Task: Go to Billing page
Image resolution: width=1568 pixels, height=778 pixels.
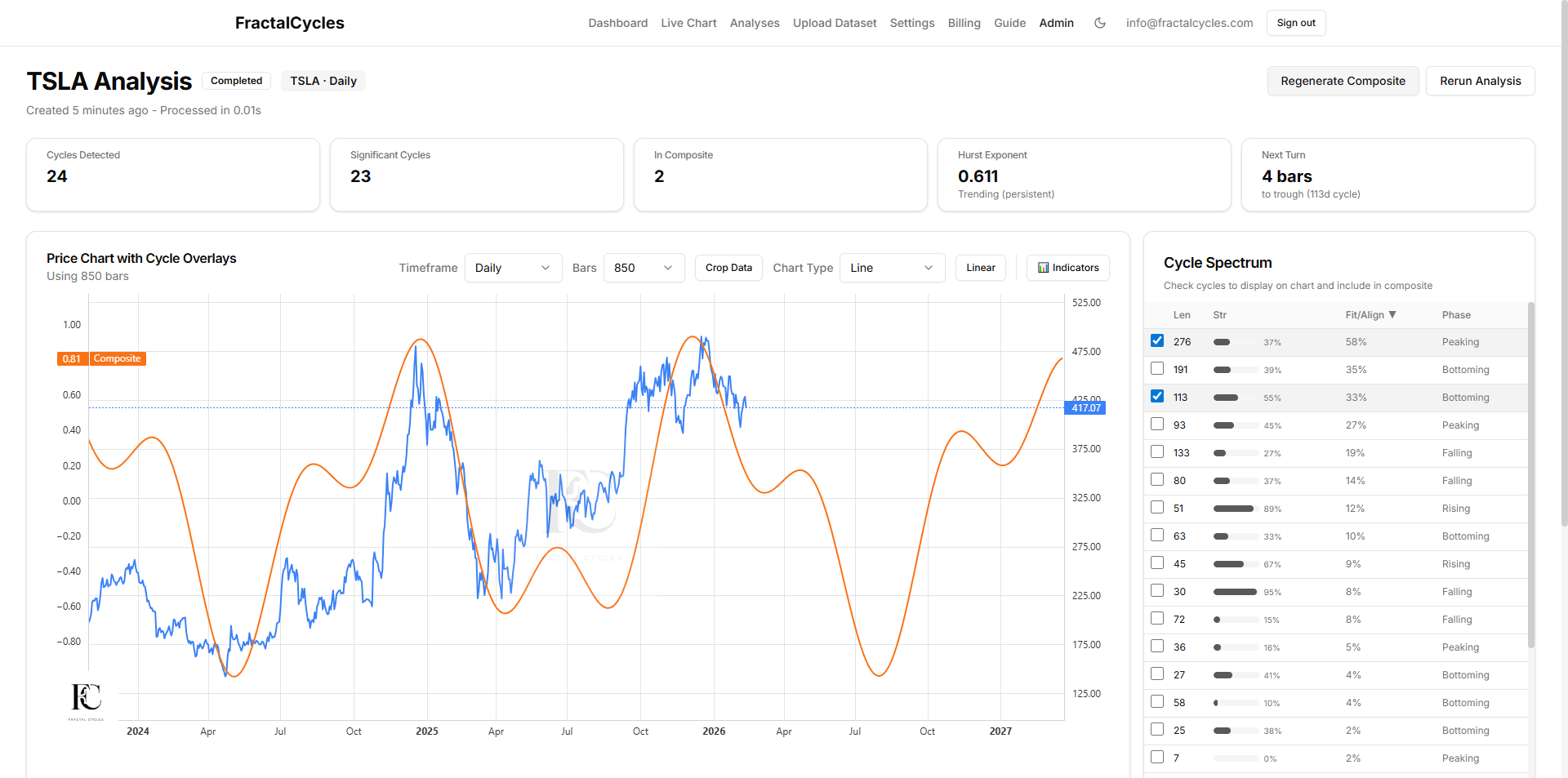Action: click(964, 23)
